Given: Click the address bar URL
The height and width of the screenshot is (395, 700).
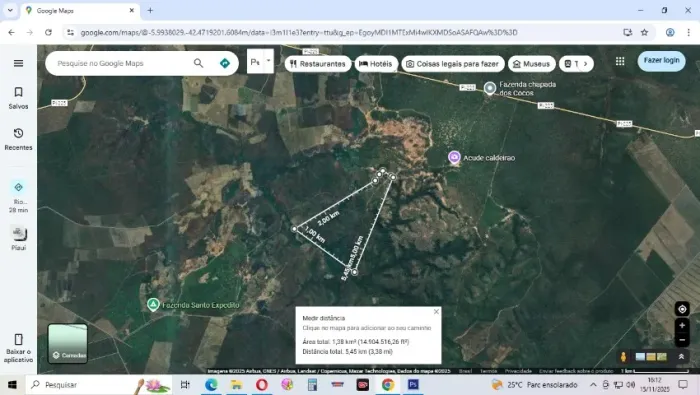Looking at the screenshot, I should (x=299, y=33).
